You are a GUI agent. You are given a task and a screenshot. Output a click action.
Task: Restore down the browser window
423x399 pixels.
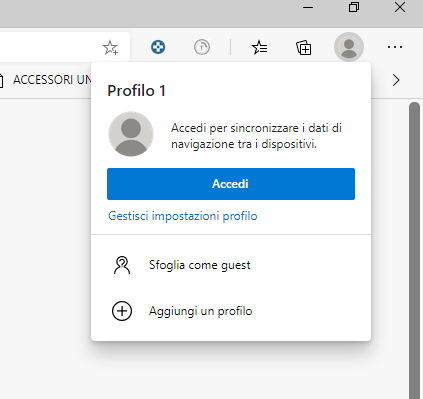pyautogui.click(x=354, y=7)
